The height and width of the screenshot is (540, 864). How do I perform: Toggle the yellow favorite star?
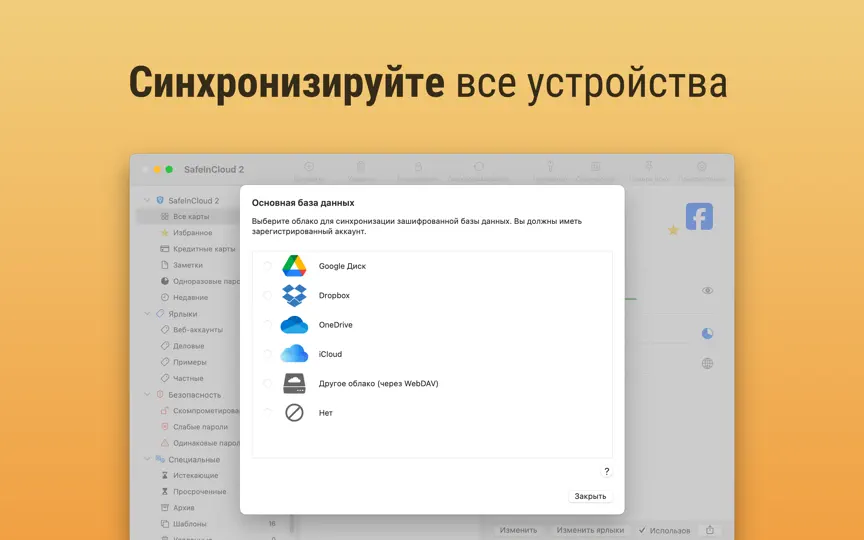pyautogui.click(x=673, y=230)
